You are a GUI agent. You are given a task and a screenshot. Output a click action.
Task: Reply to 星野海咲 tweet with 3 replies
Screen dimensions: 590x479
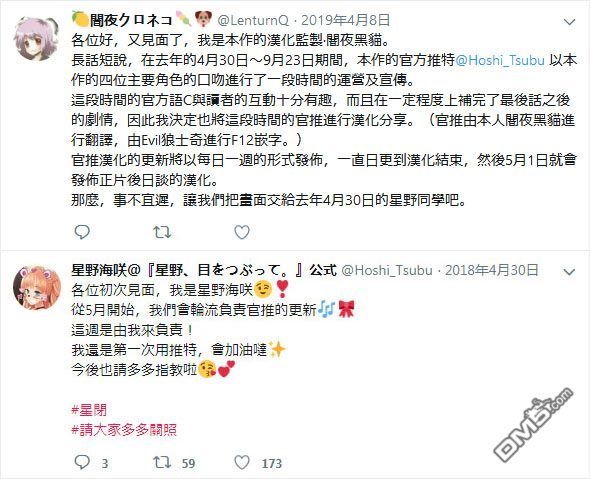point(82,462)
